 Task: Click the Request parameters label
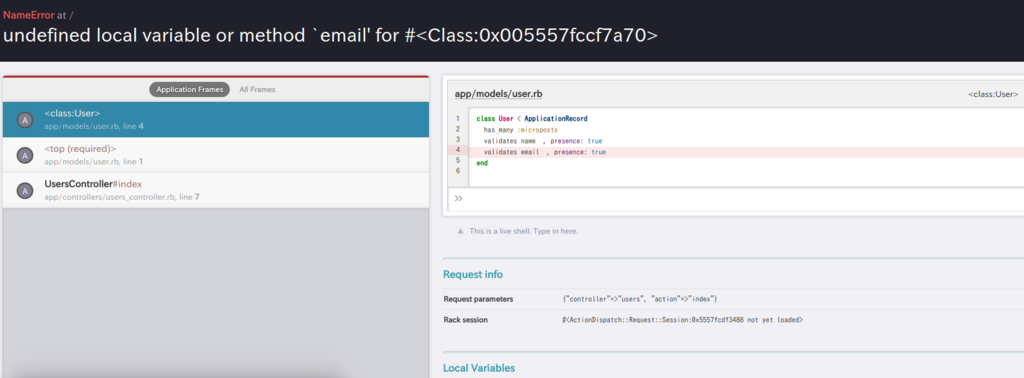478,299
